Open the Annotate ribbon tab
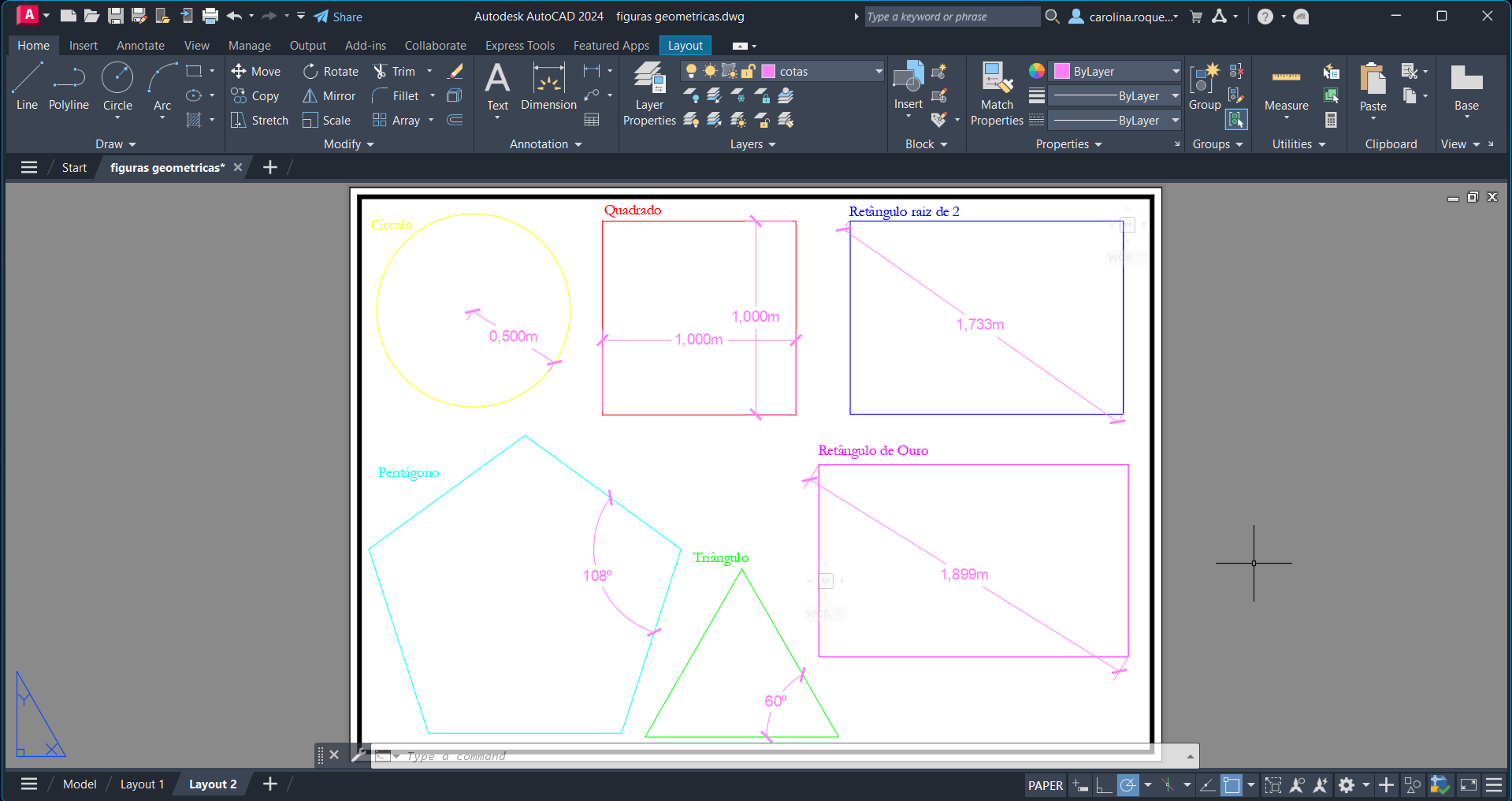The height and width of the screenshot is (801, 1512). pyautogui.click(x=140, y=46)
